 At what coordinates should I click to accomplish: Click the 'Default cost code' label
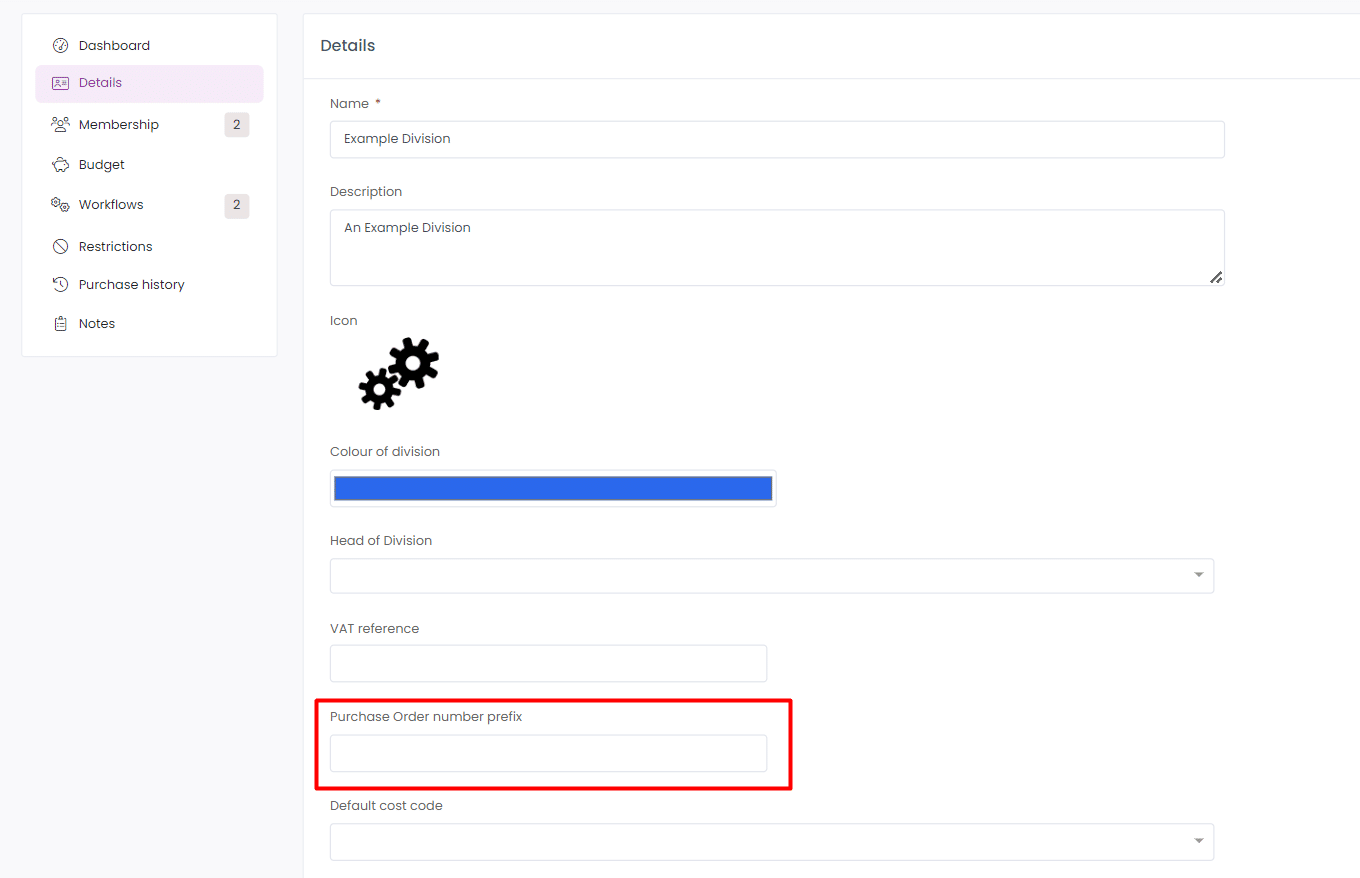[x=386, y=806]
